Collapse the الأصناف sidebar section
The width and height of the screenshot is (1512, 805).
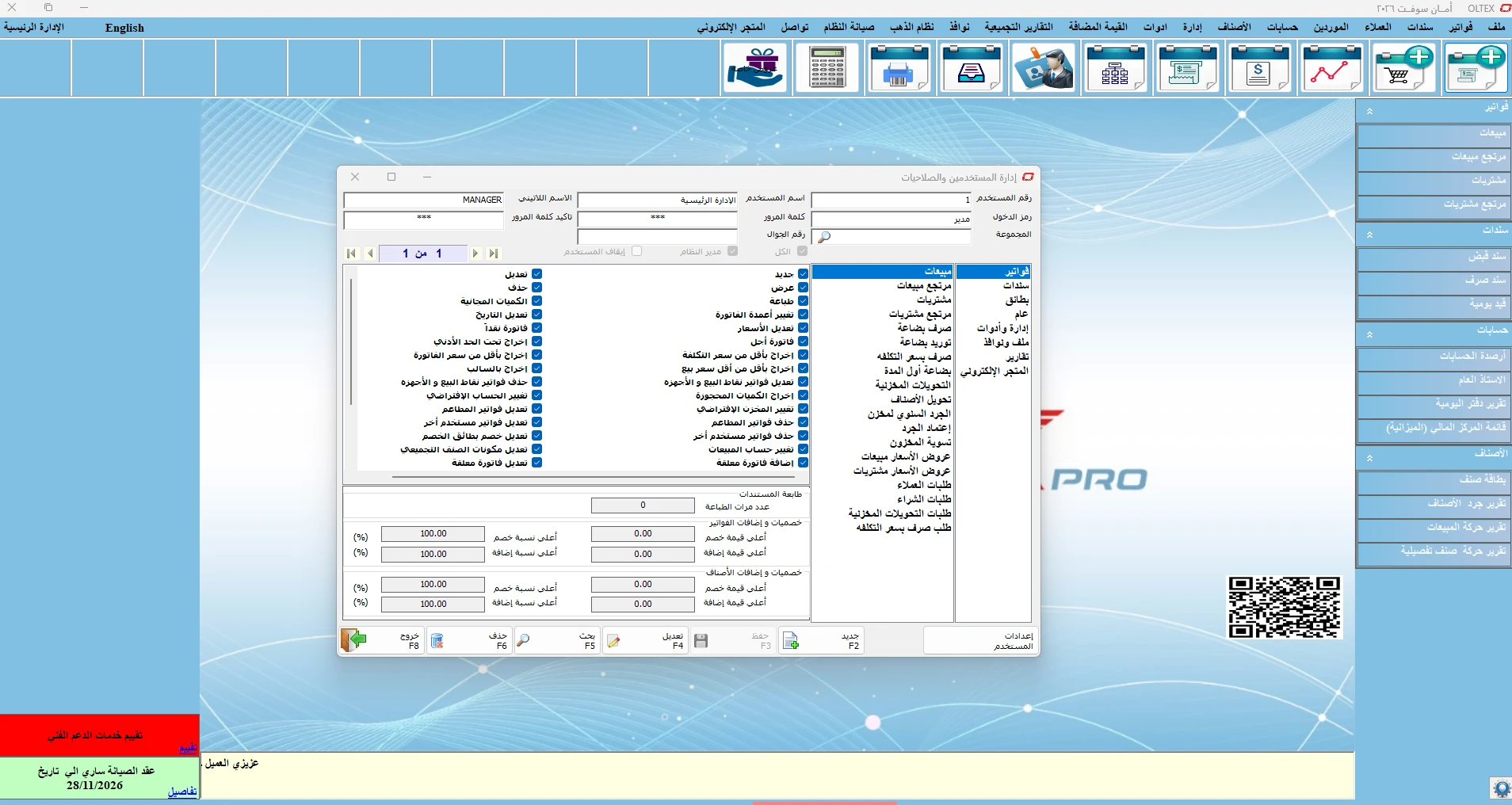click(1369, 458)
